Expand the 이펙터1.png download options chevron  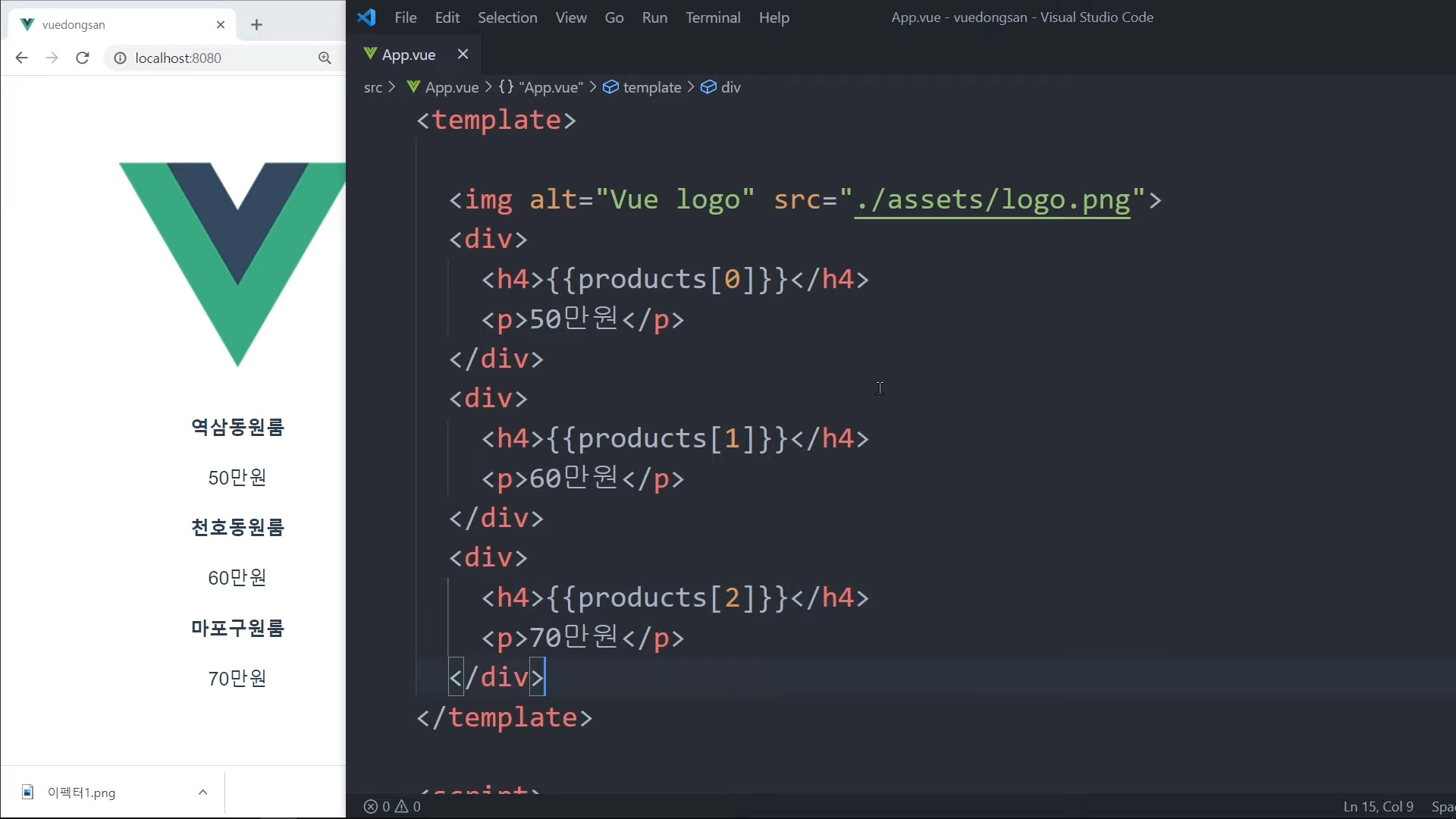[x=202, y=792]
